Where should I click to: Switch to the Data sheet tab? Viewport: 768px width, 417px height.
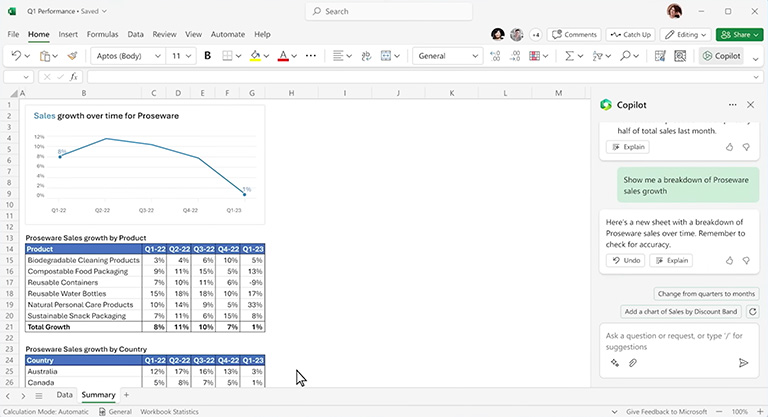(64, 395)
